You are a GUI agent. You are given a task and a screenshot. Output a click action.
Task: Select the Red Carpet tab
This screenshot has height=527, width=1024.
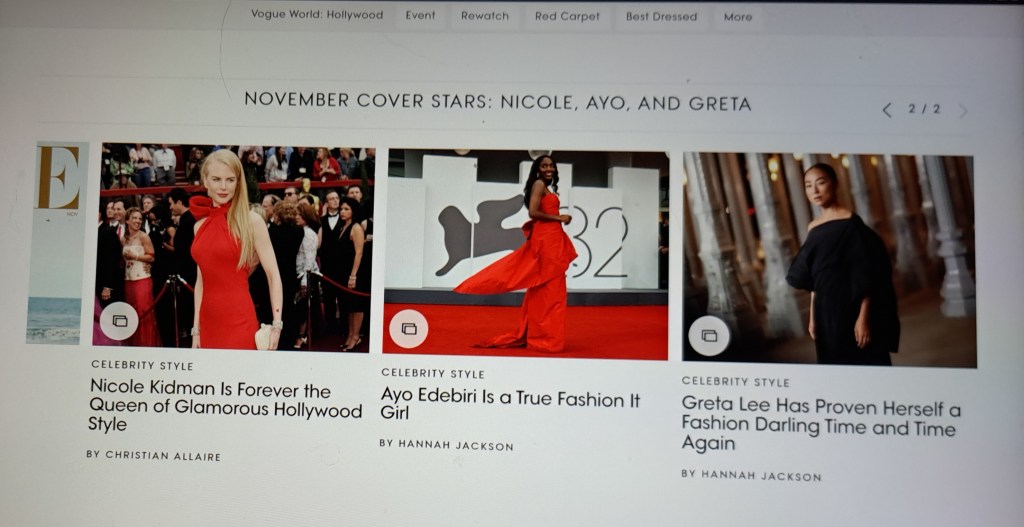click(x=567, y=17)
